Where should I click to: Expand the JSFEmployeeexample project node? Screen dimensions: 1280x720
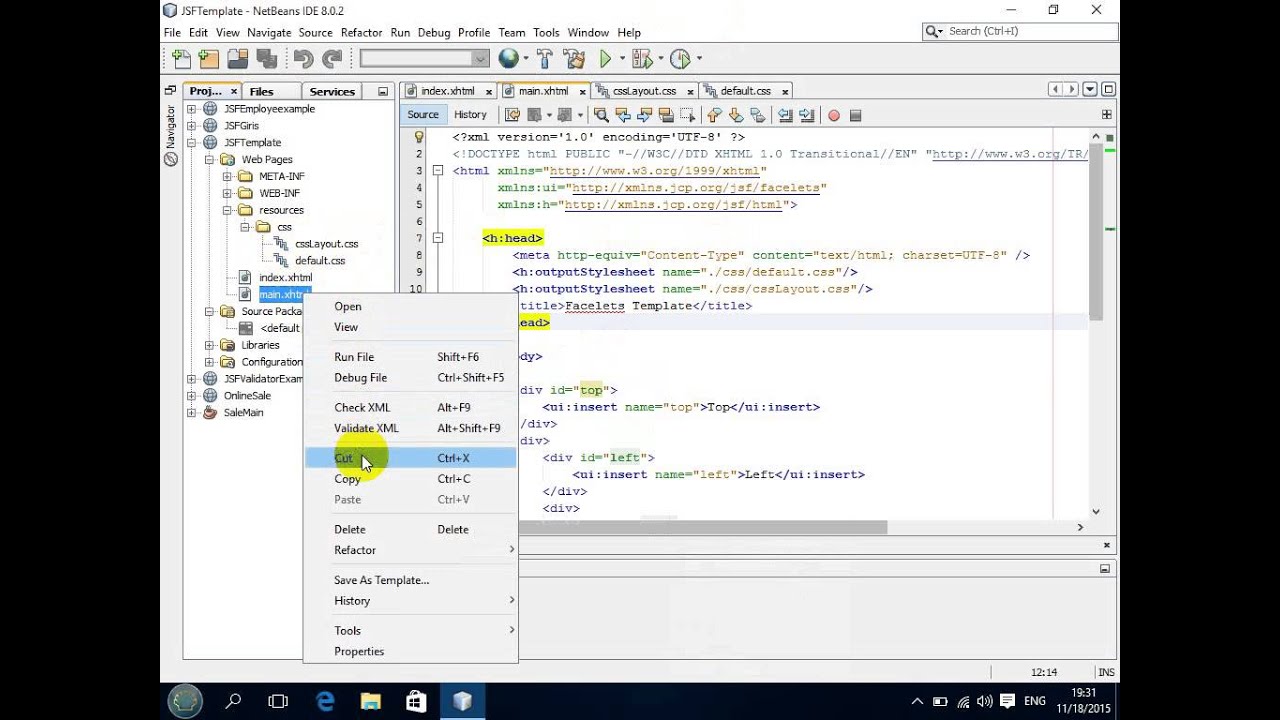coord(191,109)
